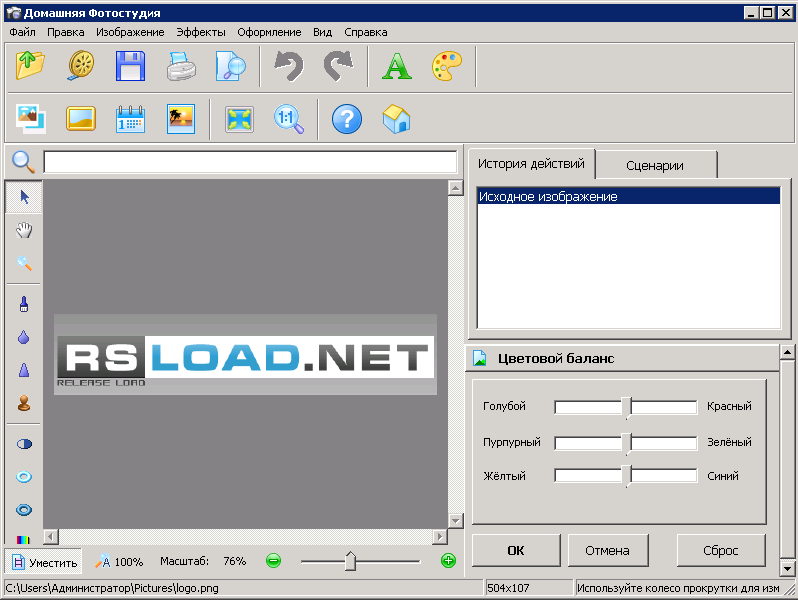This screenshot has width=798, height=600.
Task: Open help question mark icon
Action: point(347,119)
